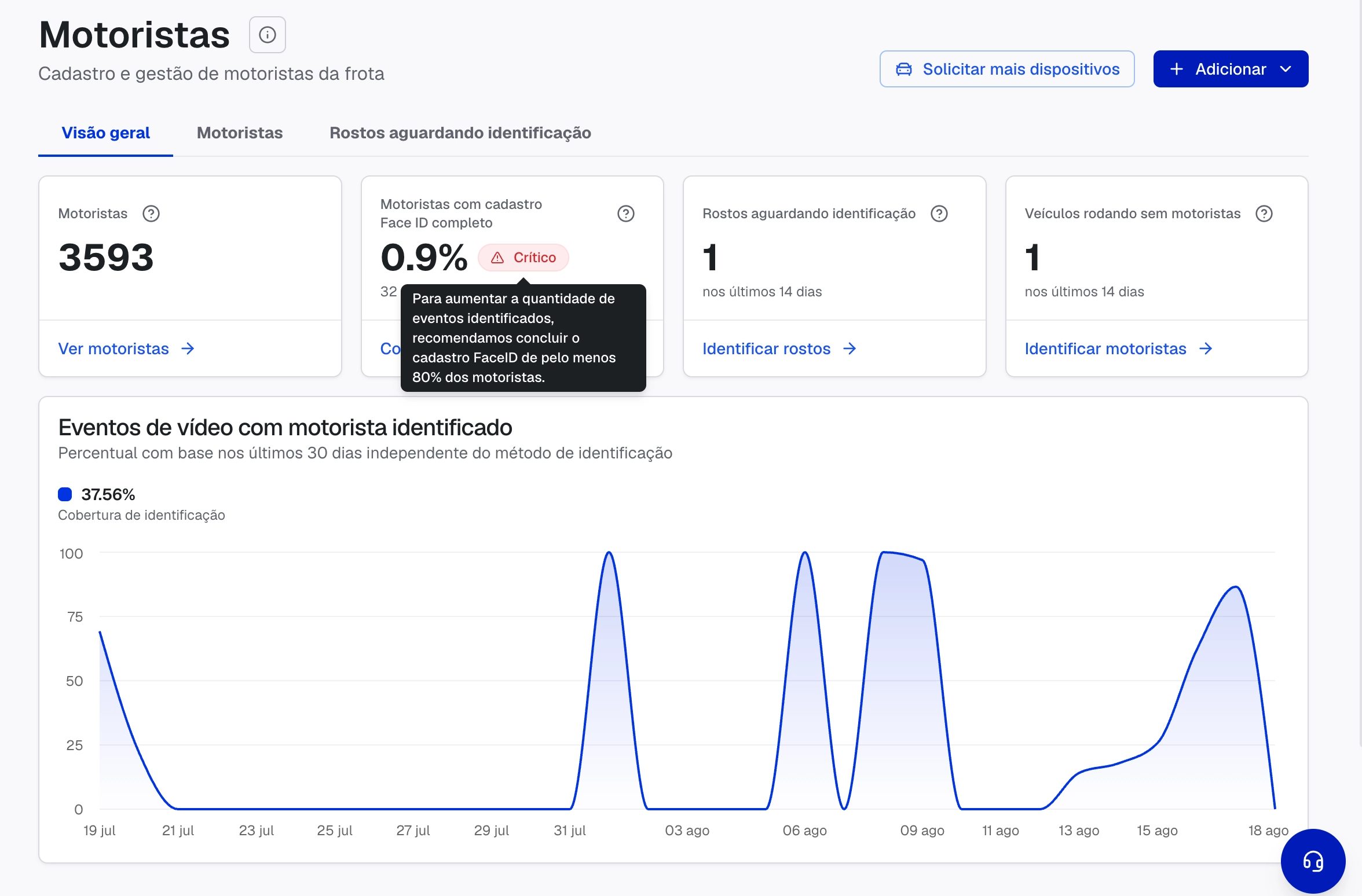Click help icon on Face ID completo card

click(x=626, y=214)
